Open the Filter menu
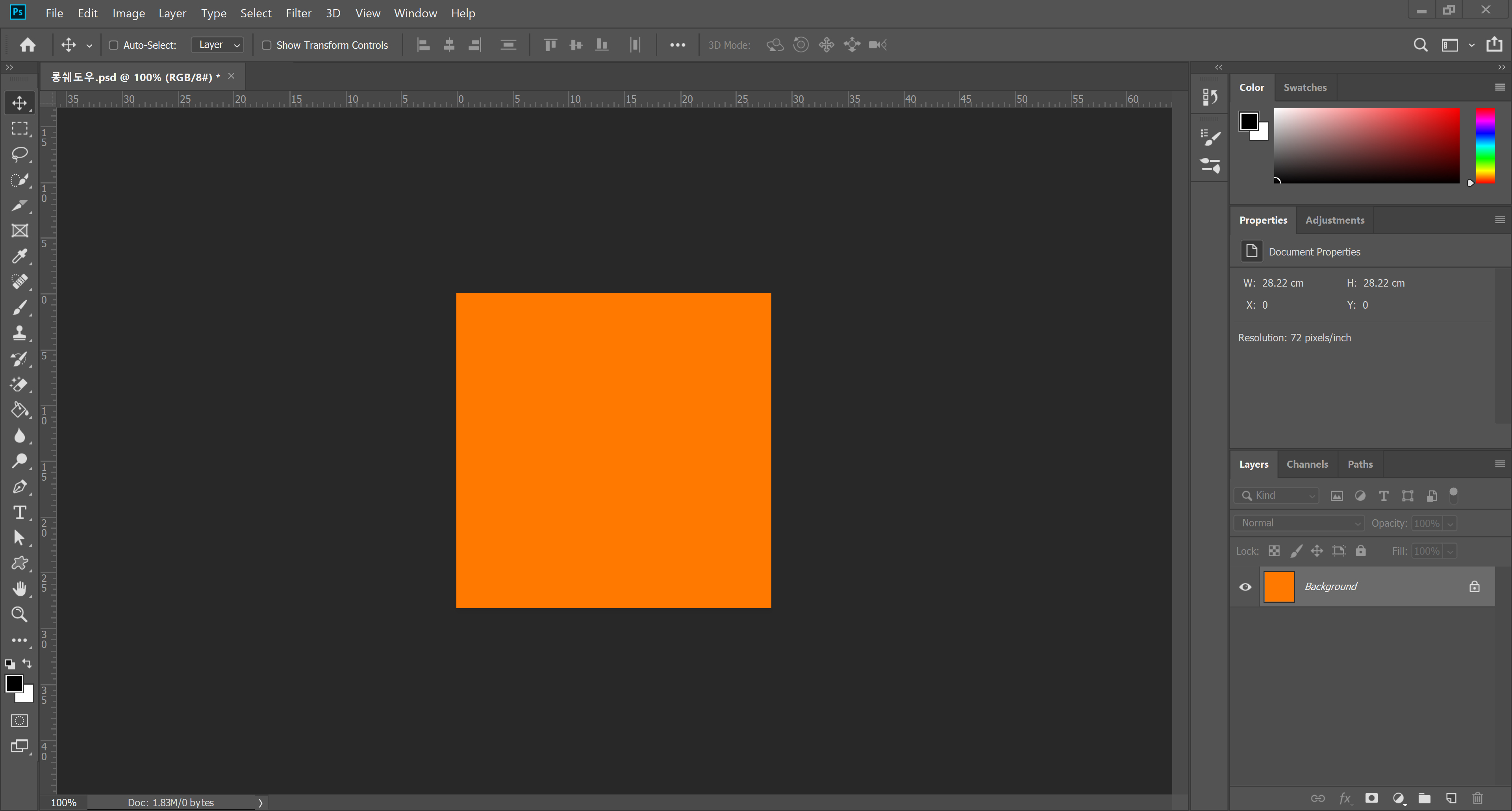Viewport: 1512px width, 811px height. coord(298,13)
